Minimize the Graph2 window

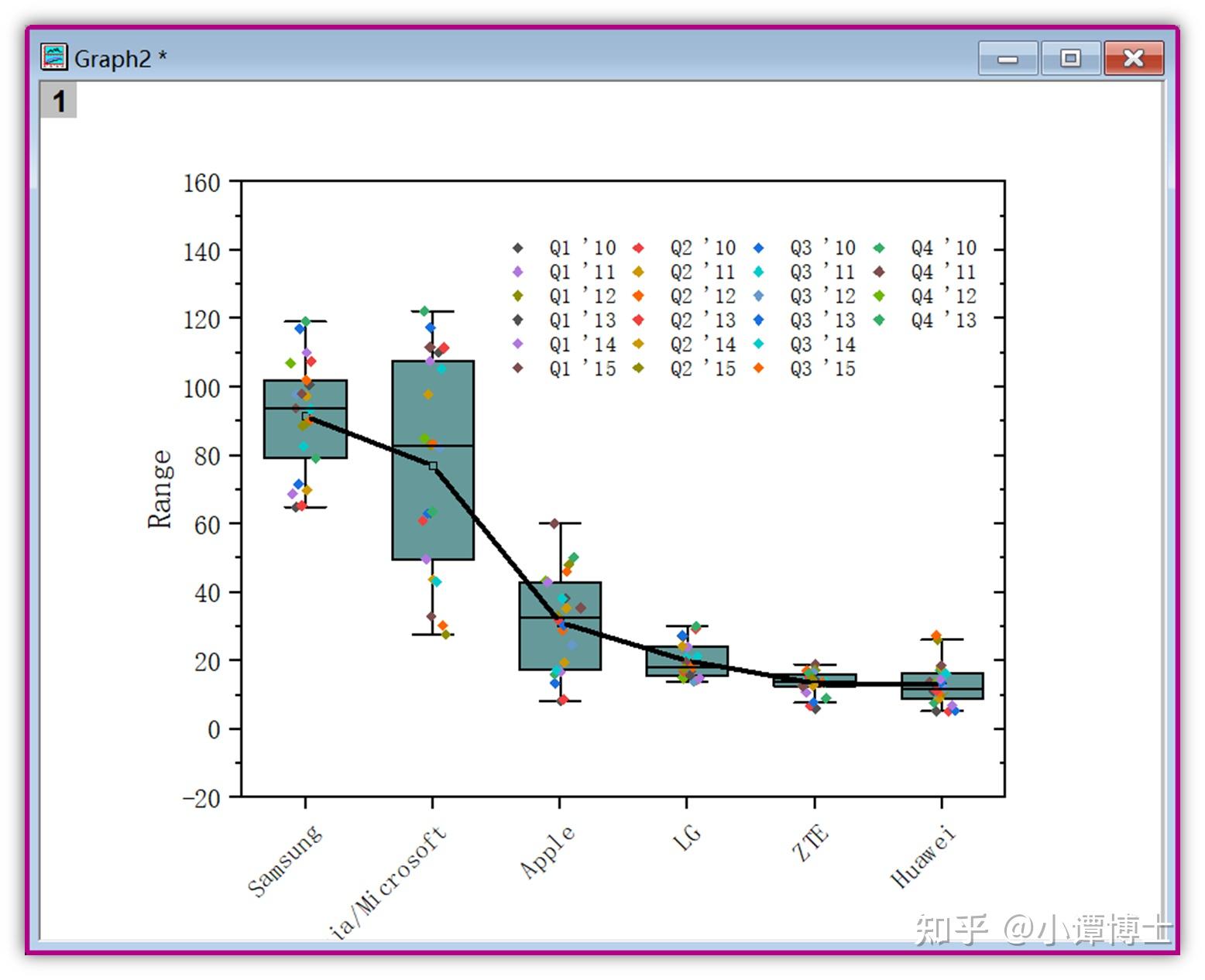pos(1008,58)
